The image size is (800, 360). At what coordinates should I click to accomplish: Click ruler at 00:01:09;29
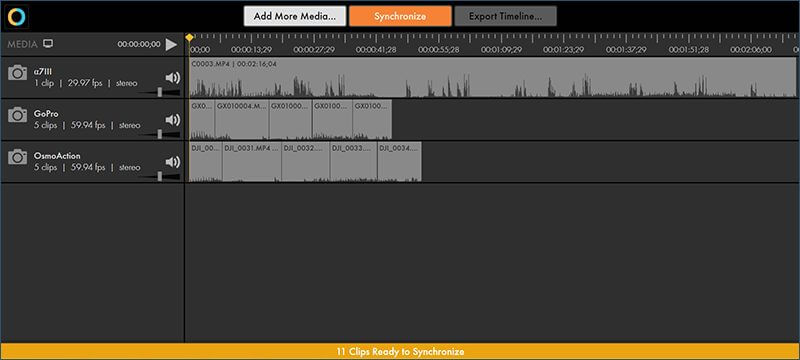tap(501, 49)
